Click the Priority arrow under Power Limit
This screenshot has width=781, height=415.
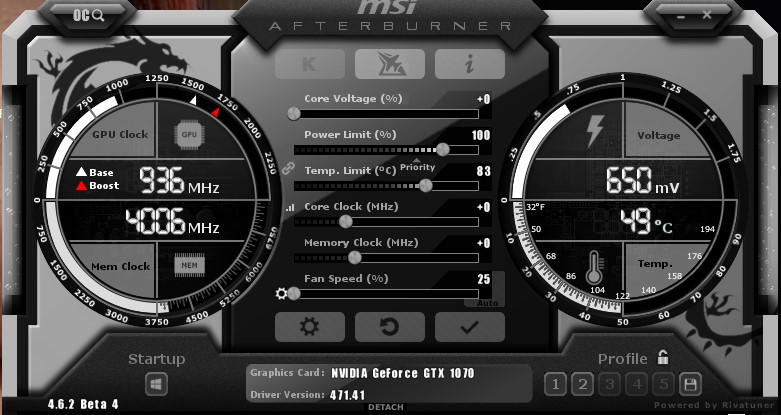[417, 160]
